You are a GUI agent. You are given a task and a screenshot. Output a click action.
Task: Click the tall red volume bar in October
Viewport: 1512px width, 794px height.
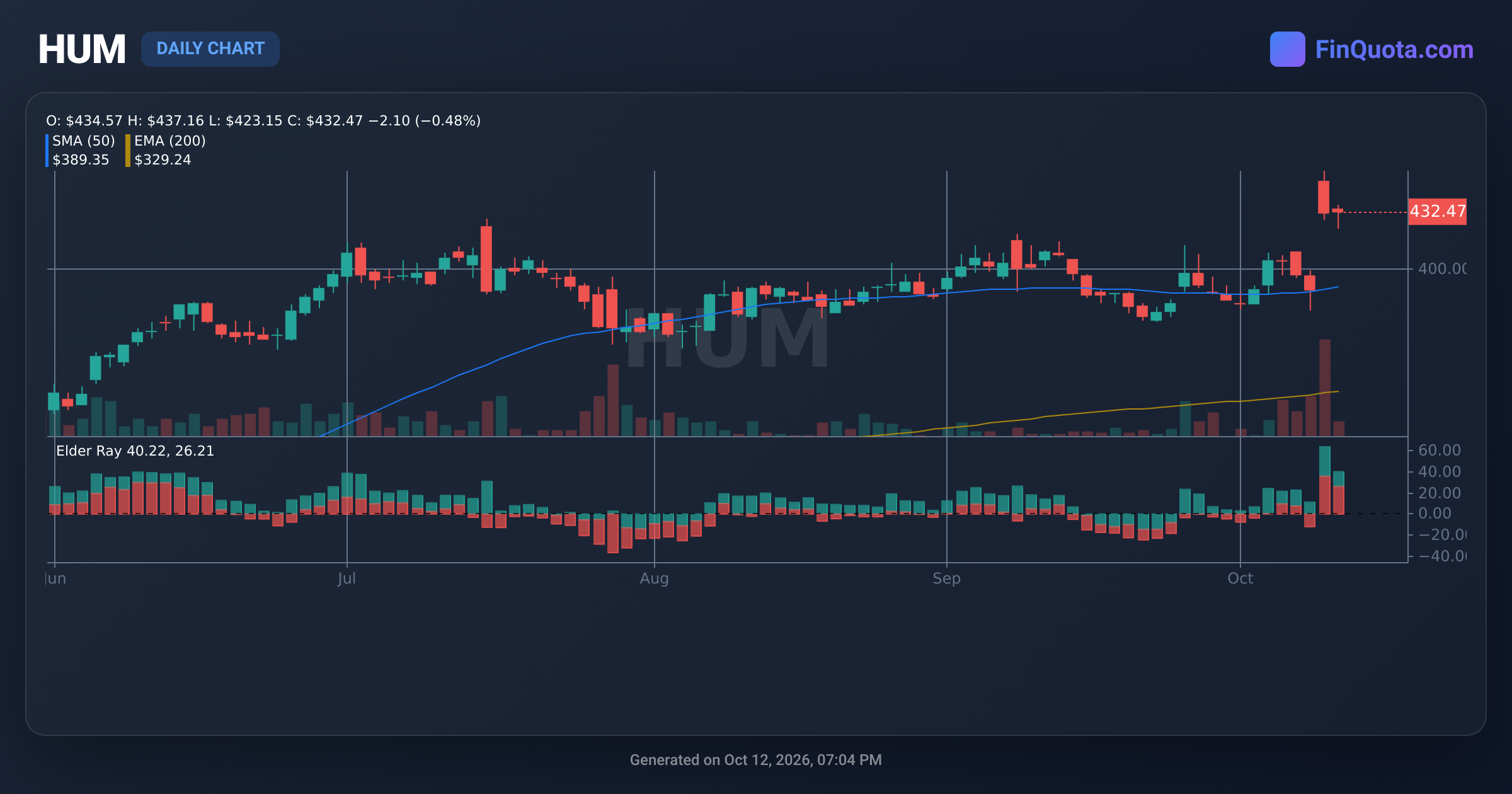pos(1324,388)
